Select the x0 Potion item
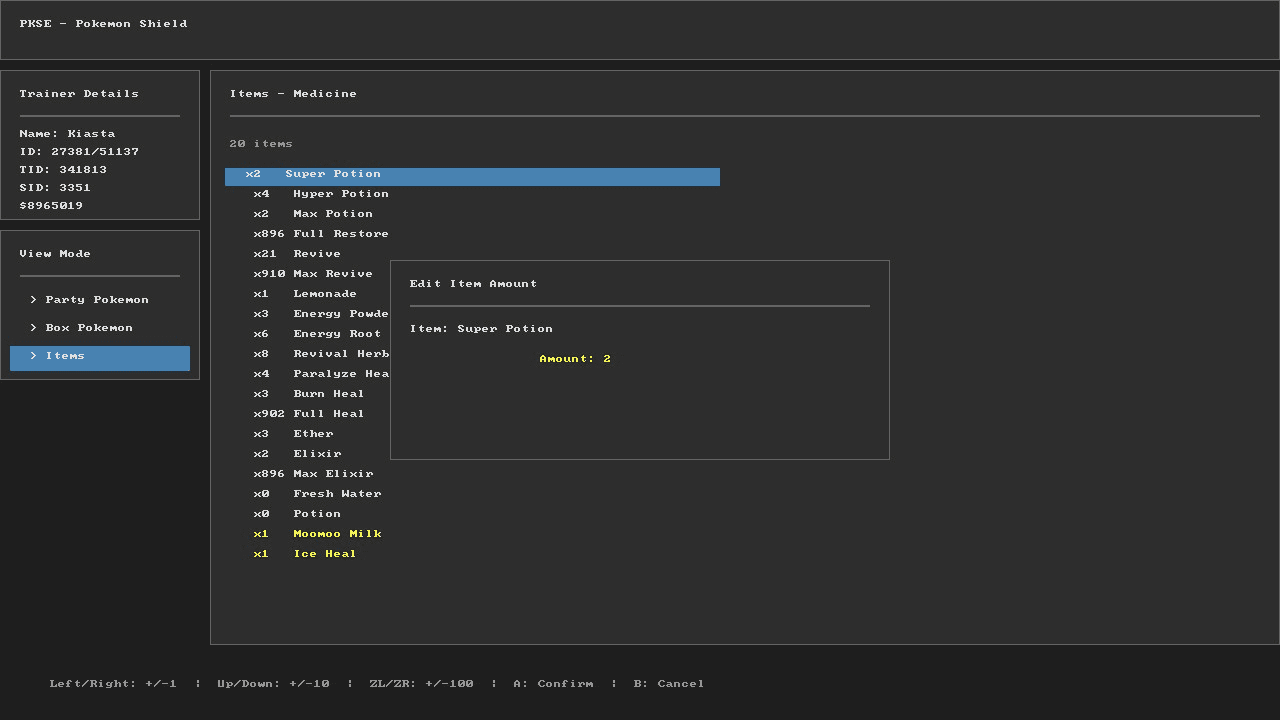 (x=297, y=514)
